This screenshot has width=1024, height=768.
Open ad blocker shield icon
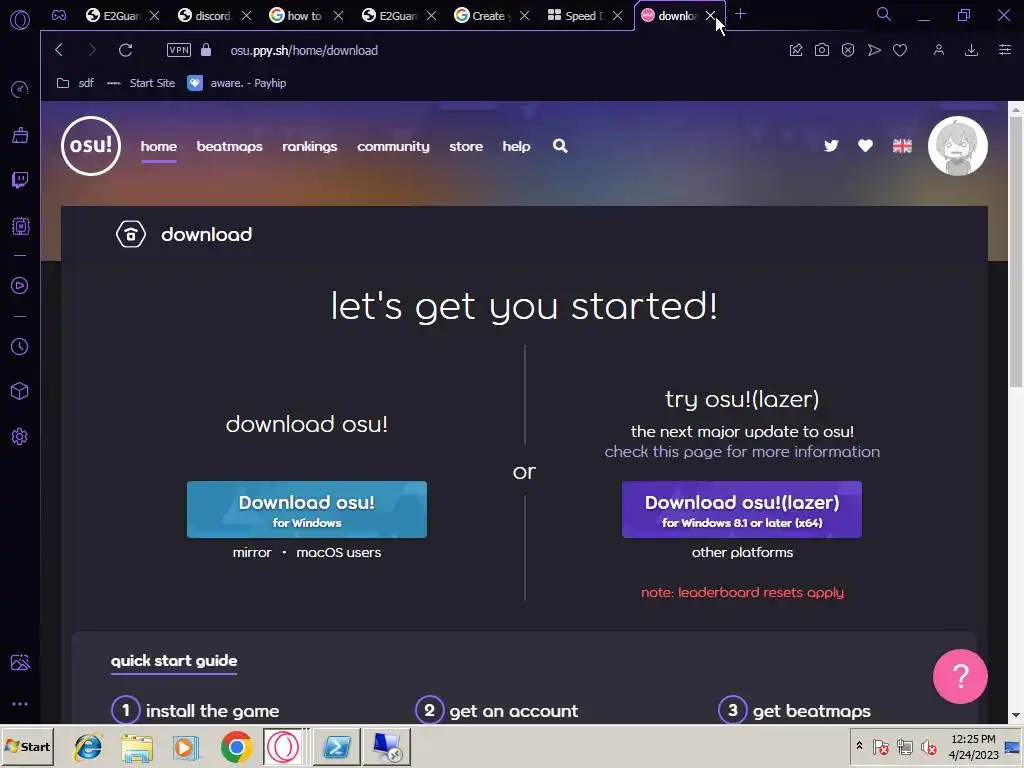[848, 50]
